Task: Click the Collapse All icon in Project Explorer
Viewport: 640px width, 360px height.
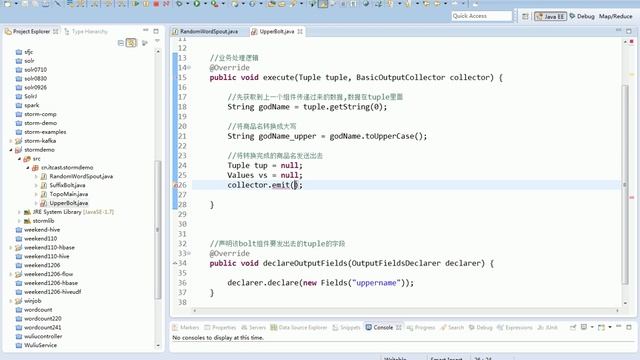Action: 121,42
